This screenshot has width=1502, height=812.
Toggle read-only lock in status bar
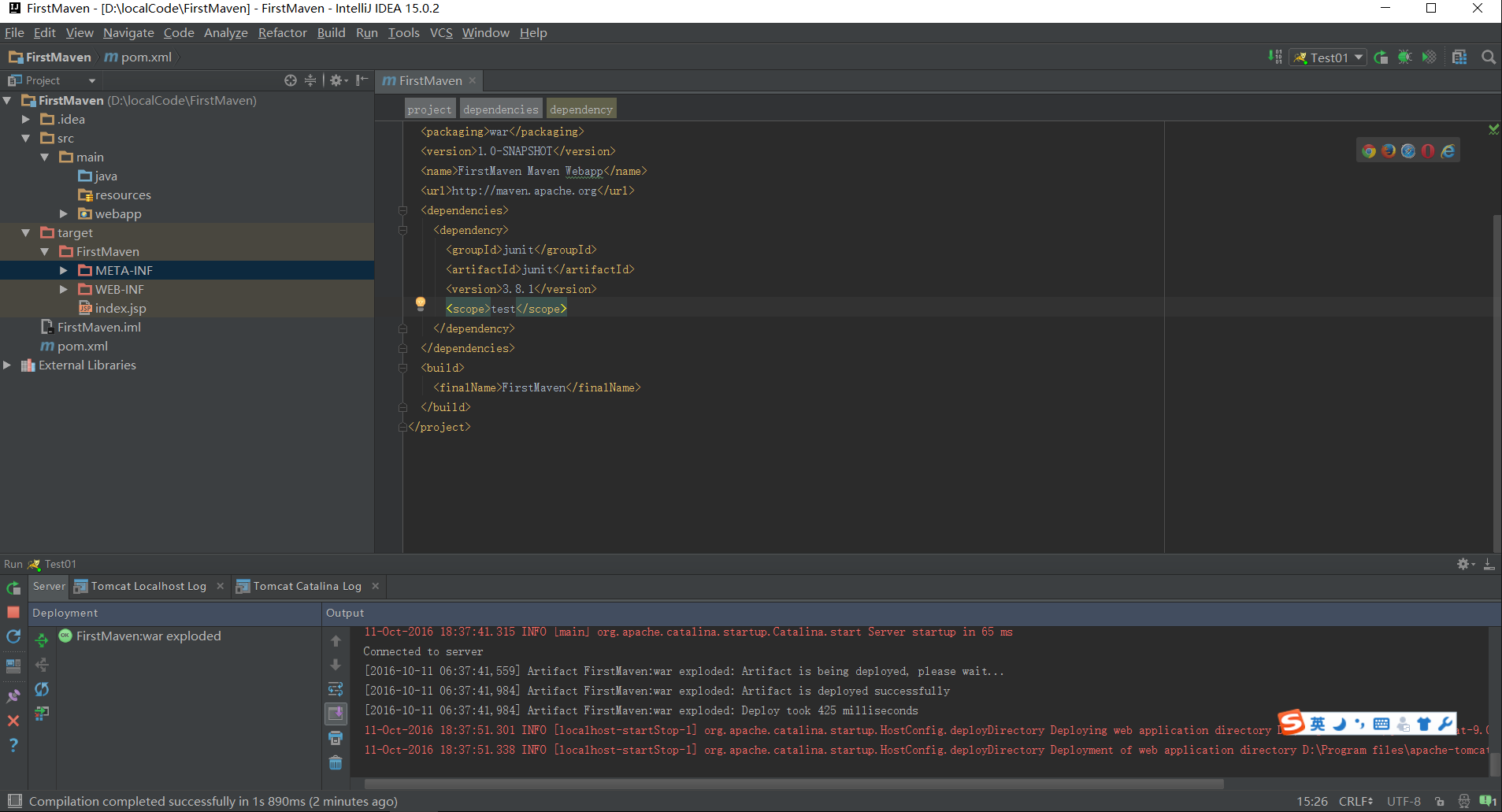point(1440,802)
